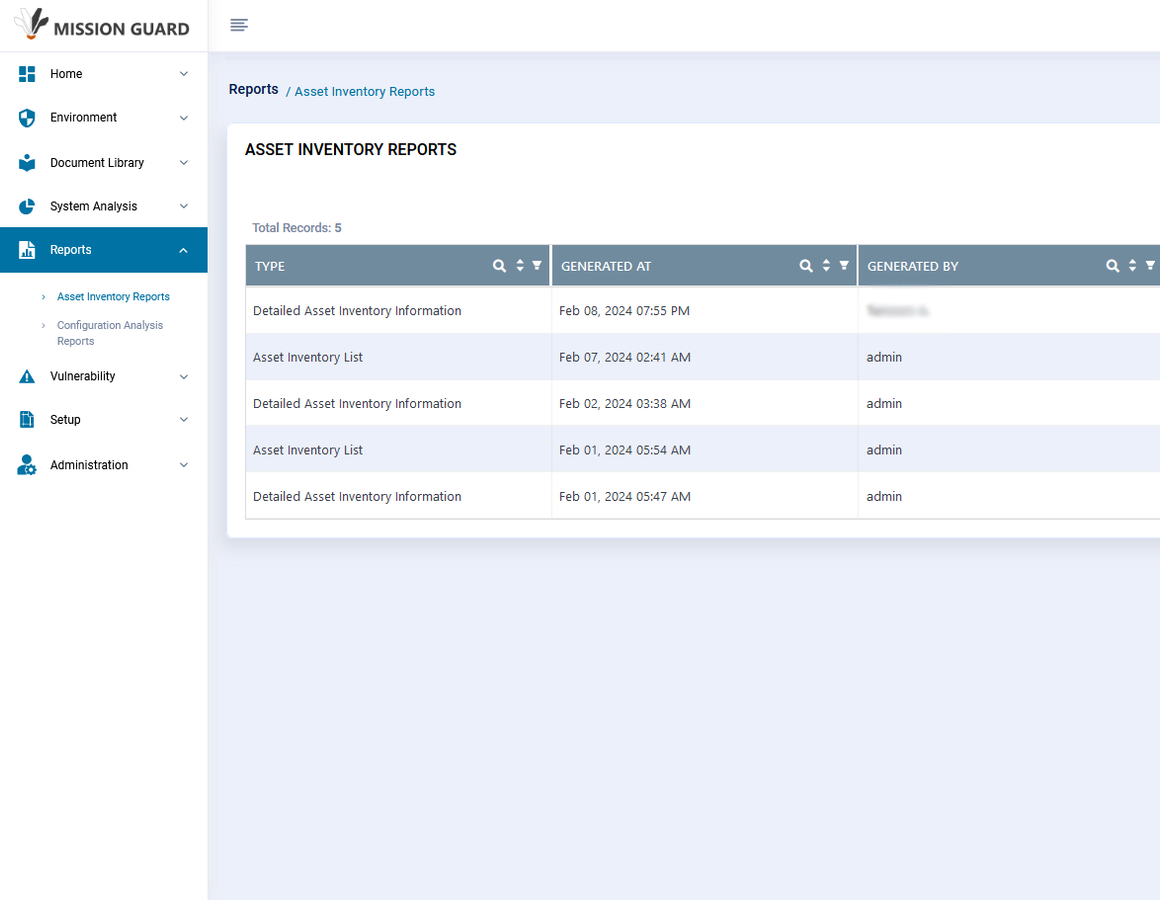The width and height of the screenshot is (1160, 900).
Task: Open the System Analysis menu item
Action: pyautogui.click(x=104, y=206)
